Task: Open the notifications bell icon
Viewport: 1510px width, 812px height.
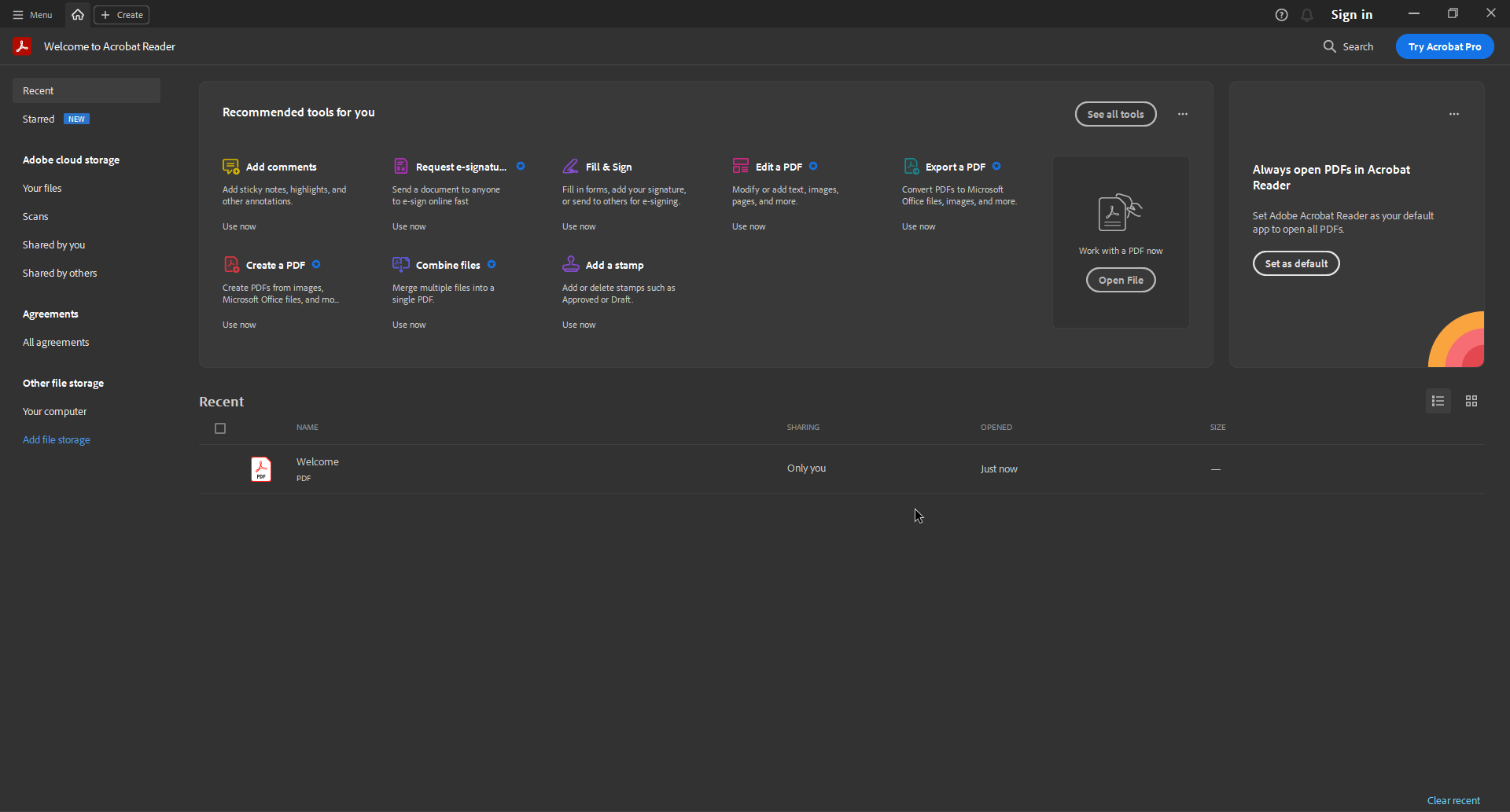Action: [x=1306, y=15]
